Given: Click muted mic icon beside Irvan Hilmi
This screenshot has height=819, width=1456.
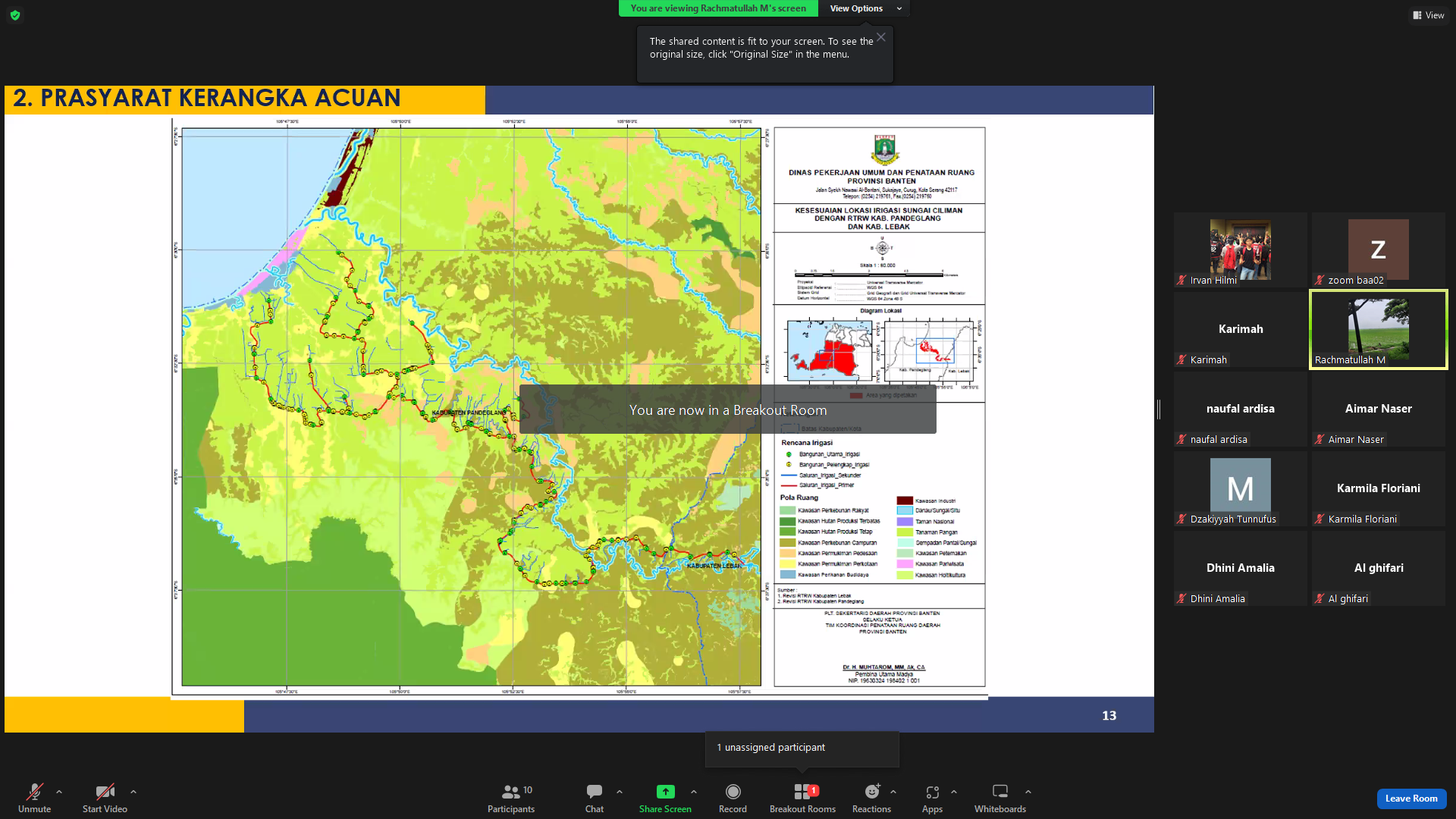Looking at the screenshot, I should [1181, 281].
